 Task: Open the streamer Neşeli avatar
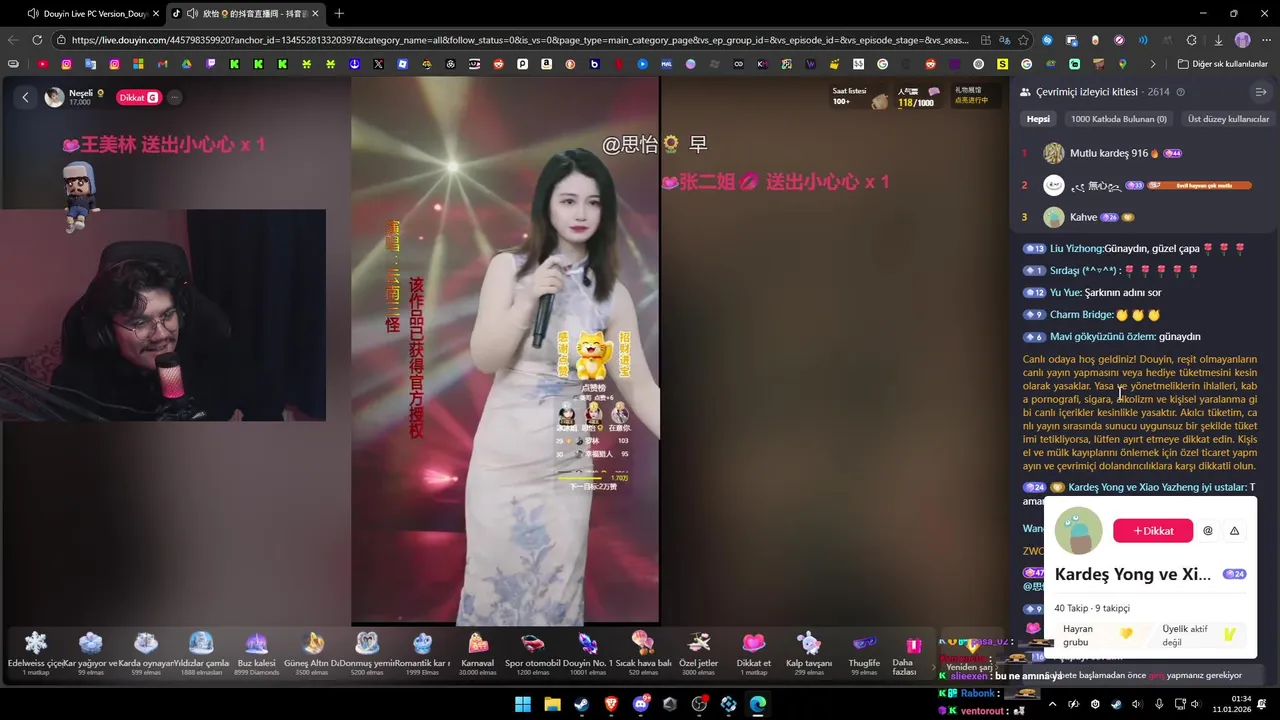54,97
